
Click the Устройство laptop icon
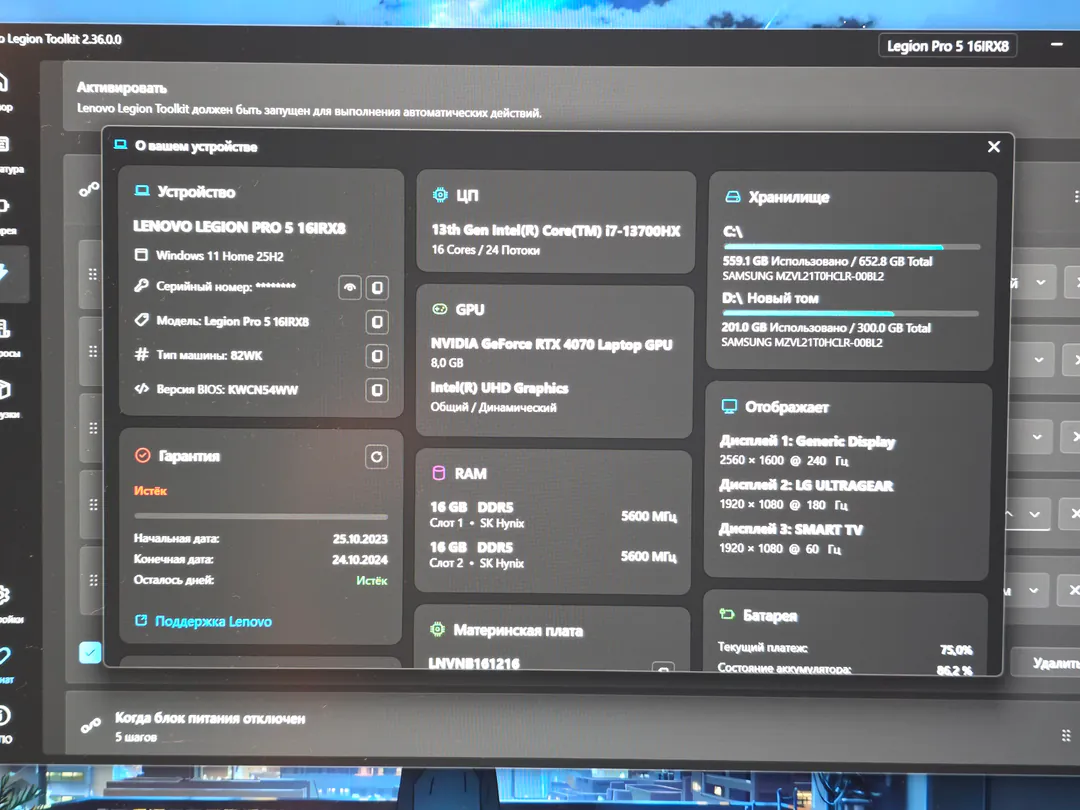pos(142,191)
